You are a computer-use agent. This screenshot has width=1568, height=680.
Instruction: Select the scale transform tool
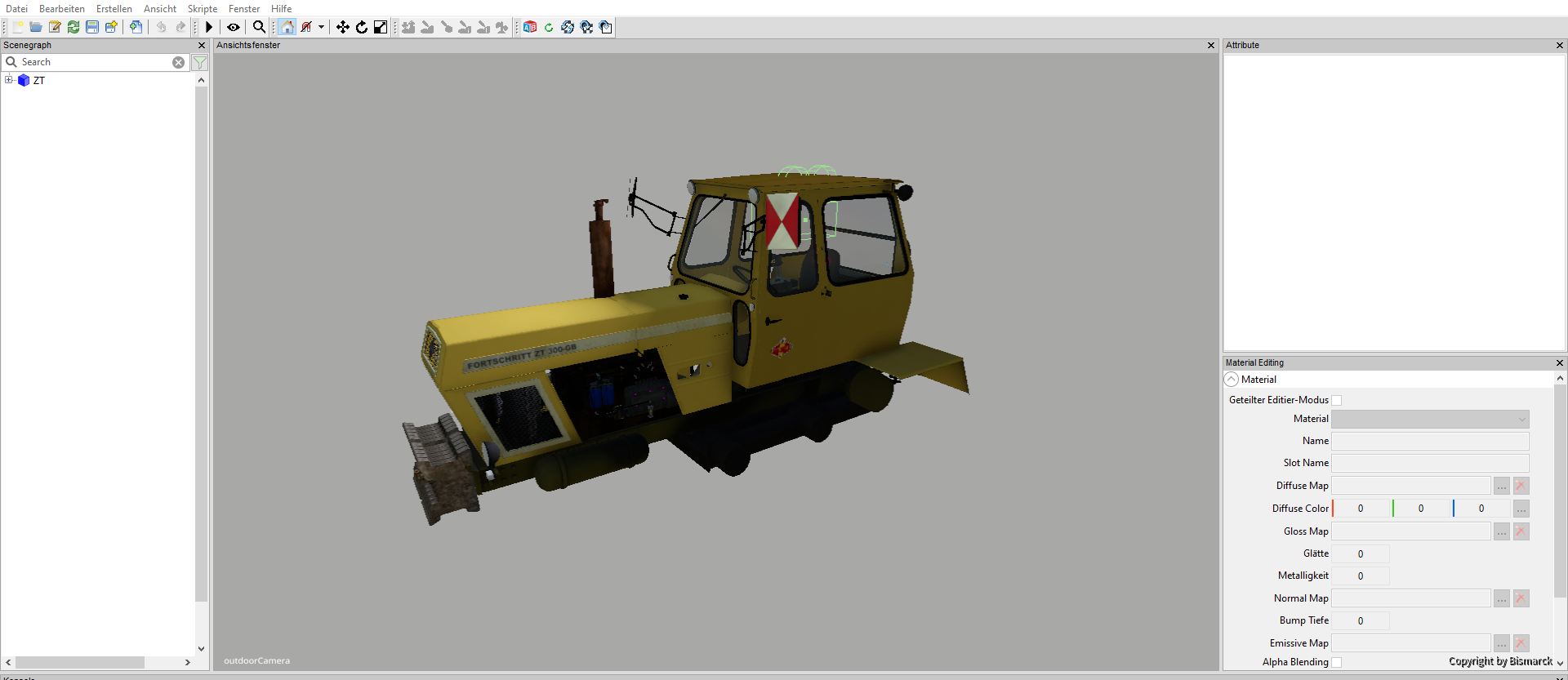(381, 27)
